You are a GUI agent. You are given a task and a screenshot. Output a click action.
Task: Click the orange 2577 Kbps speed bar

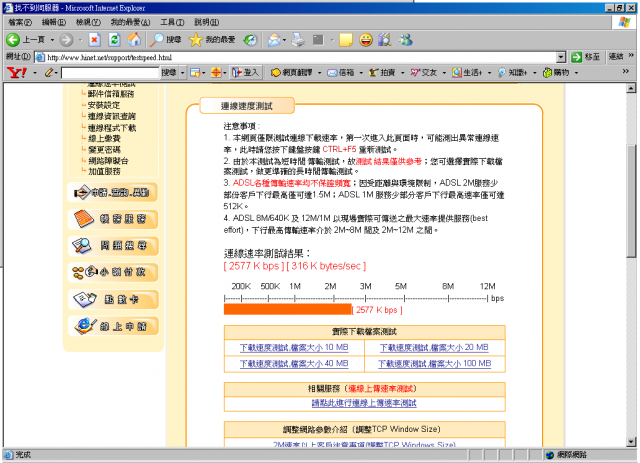(x=288, y=310)
